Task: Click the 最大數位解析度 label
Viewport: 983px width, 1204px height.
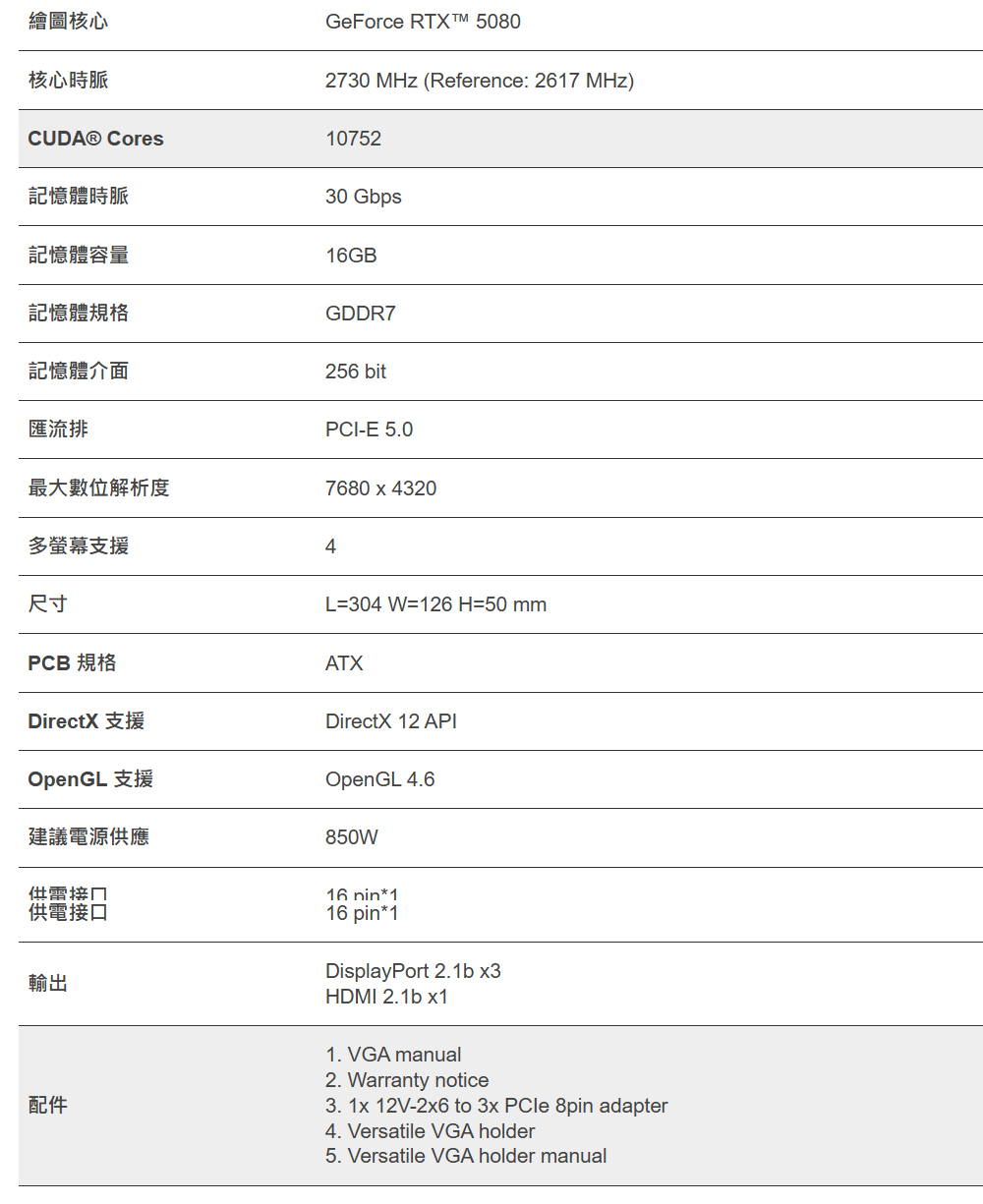Action: click(98, 487)
